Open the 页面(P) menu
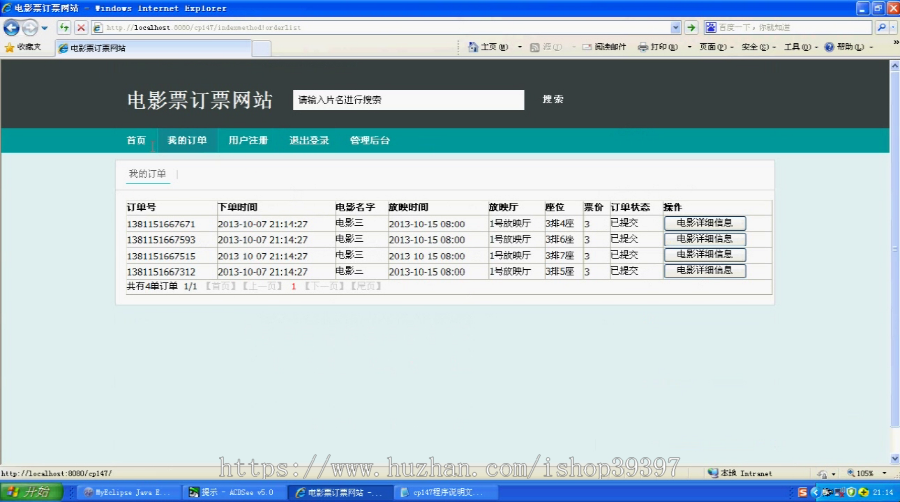Viewport: 900px width, 502px height. (x=716, y=47)
